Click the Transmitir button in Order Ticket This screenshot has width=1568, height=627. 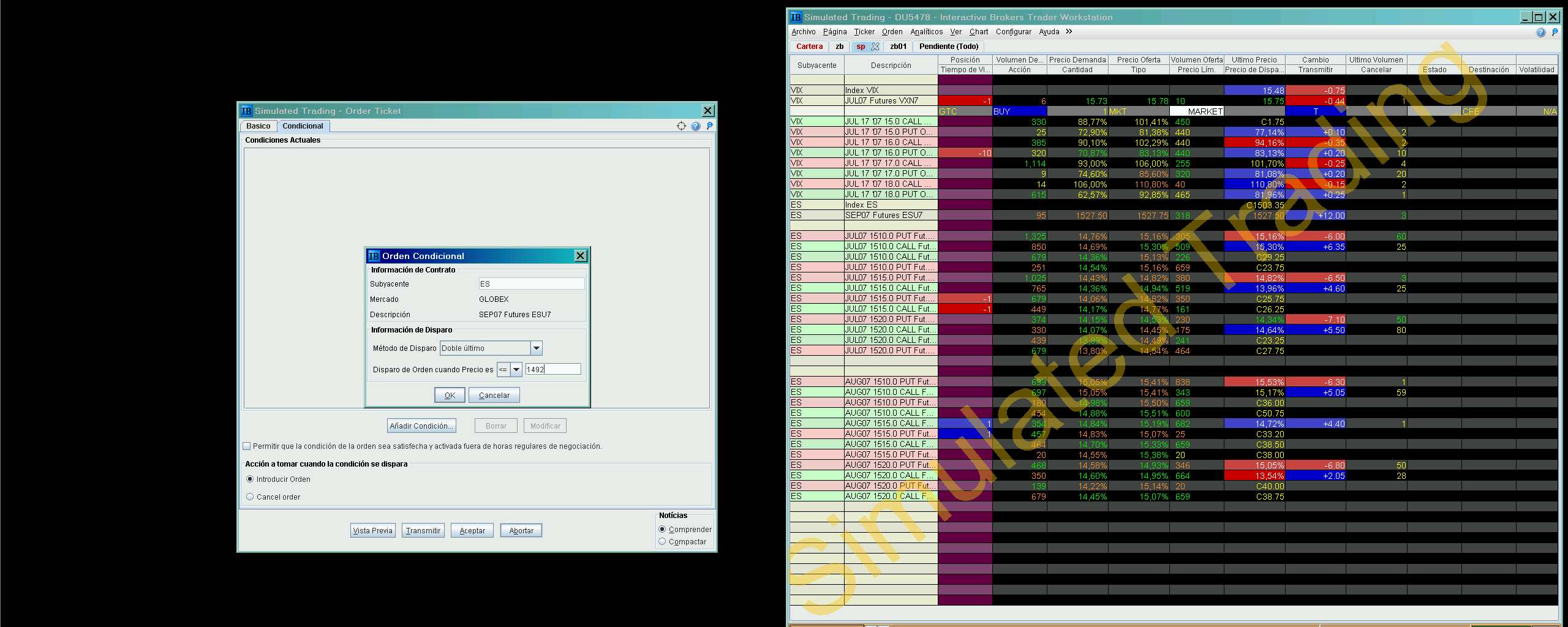[423, 531]
